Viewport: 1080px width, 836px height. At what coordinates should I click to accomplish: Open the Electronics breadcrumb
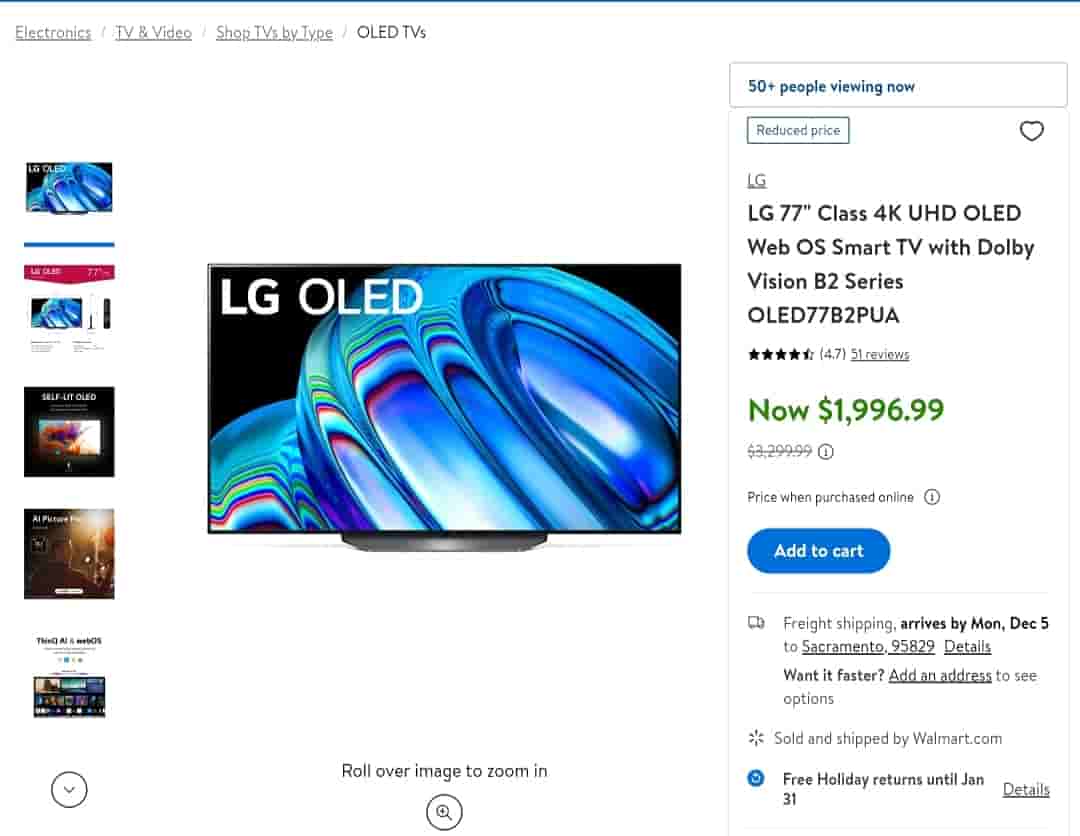pyautogui.click(x=53, y=33)
